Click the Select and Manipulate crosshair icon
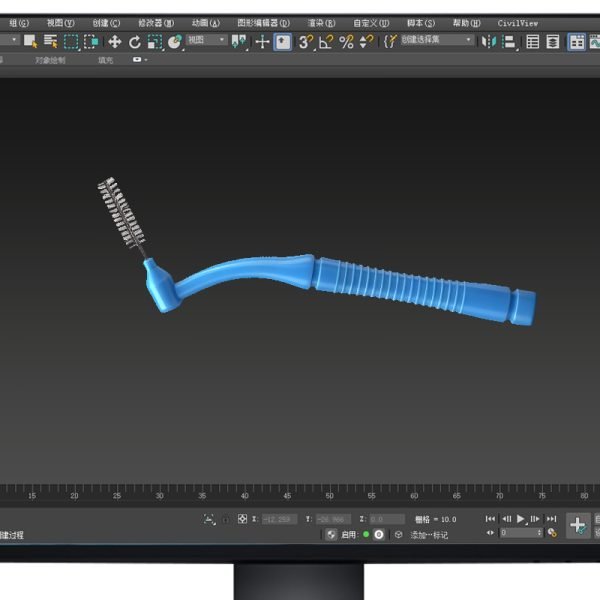Viewport: 600px width, 600px height. 262,42
